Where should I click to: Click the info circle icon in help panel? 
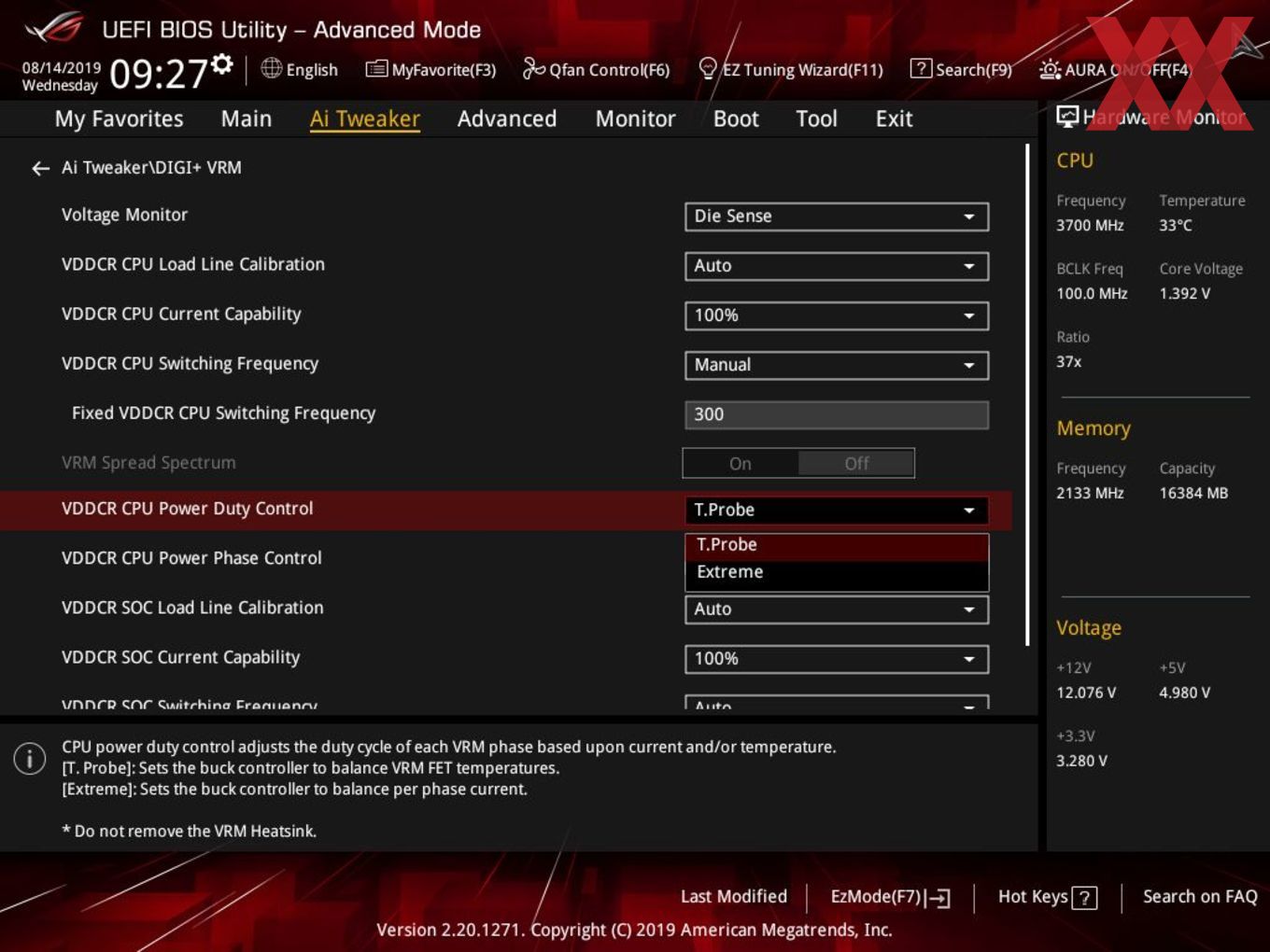coord(30,758)
